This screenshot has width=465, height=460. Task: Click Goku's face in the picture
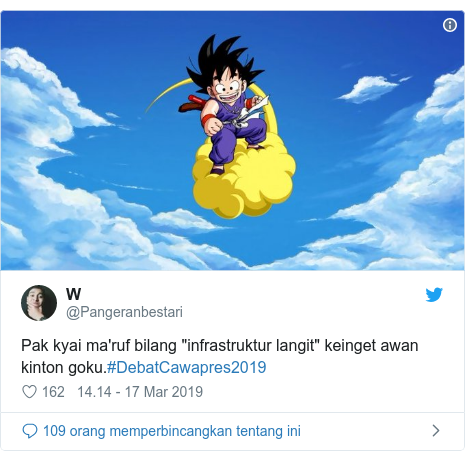227,89
